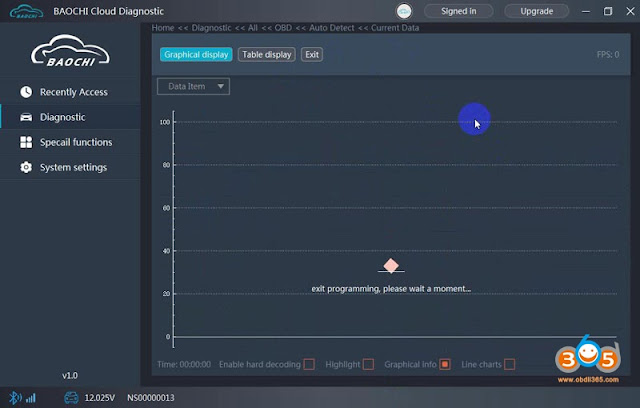
Task: Click the Specail functions grid icon
Action: pos(26,142)
